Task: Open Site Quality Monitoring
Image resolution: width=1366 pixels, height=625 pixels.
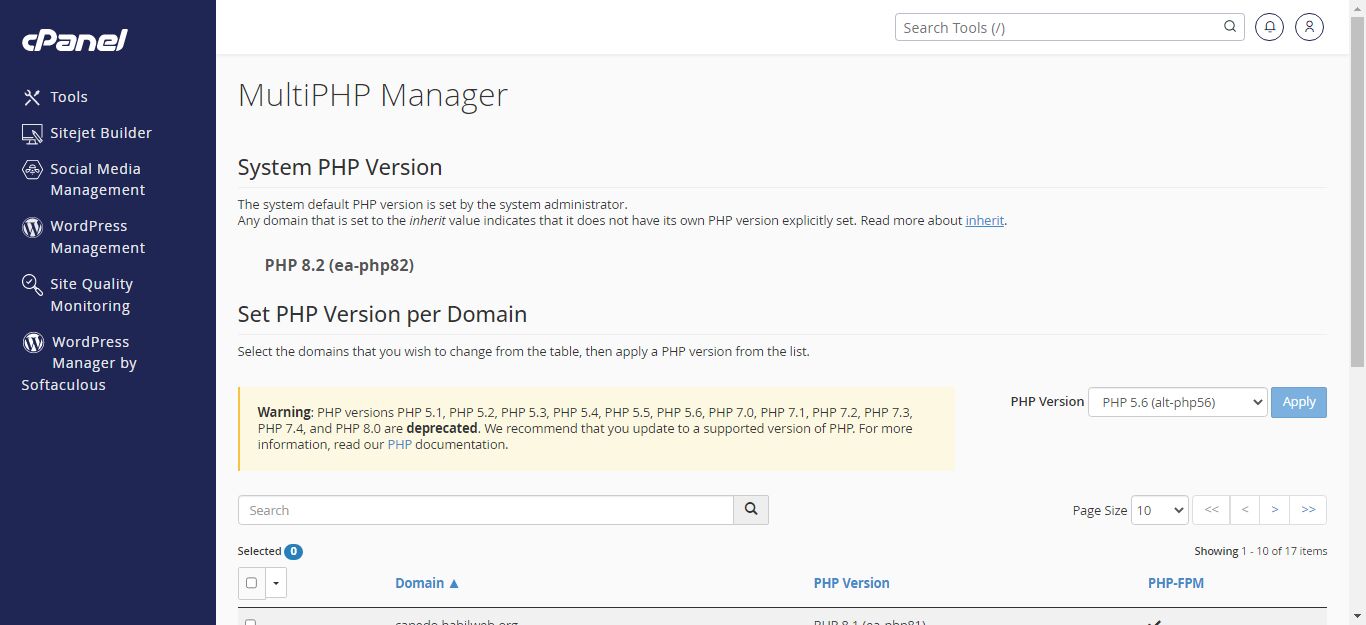Action: pyautogui.click(x=91, y=294)
